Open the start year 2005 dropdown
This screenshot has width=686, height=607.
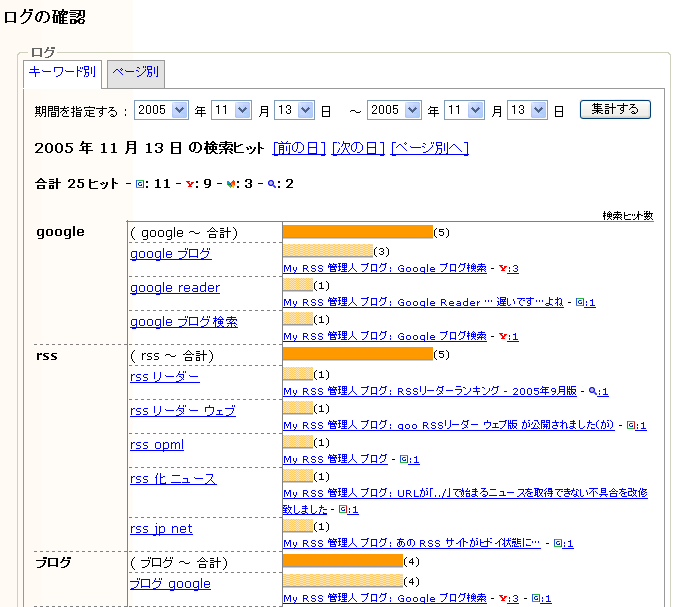coord(161,110)
